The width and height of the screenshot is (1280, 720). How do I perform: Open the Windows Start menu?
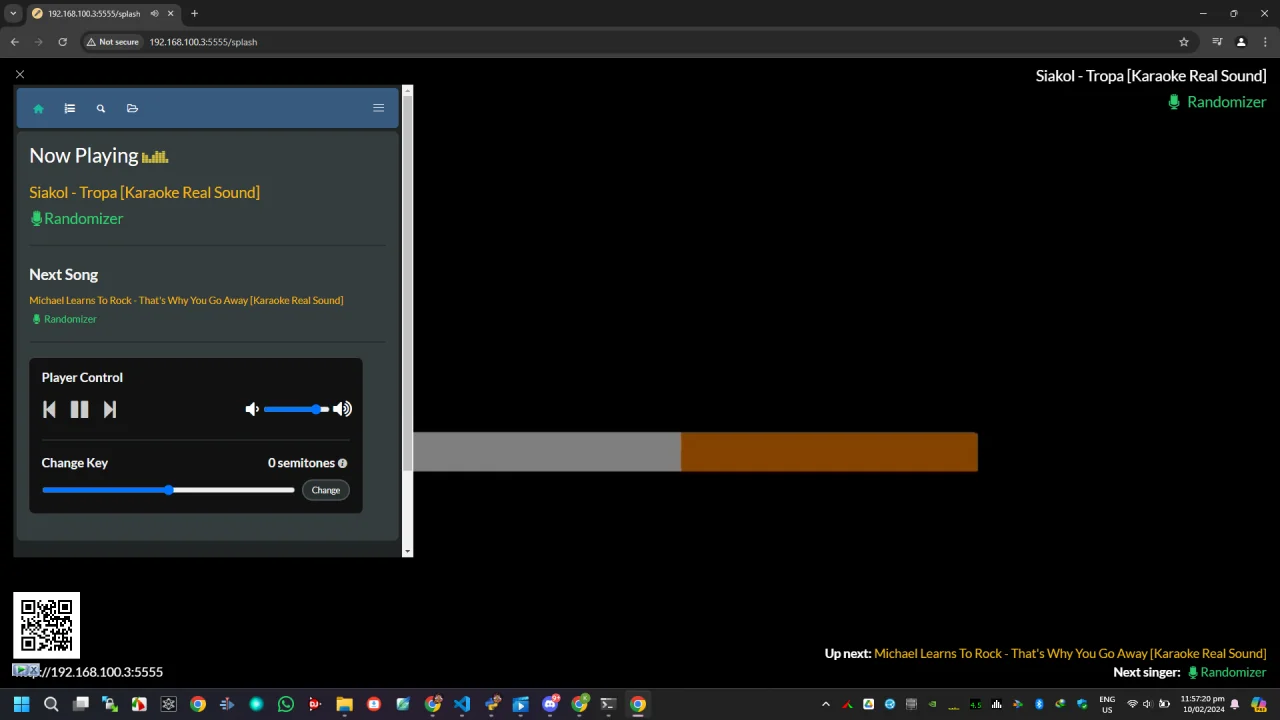(x=21, y=704)
